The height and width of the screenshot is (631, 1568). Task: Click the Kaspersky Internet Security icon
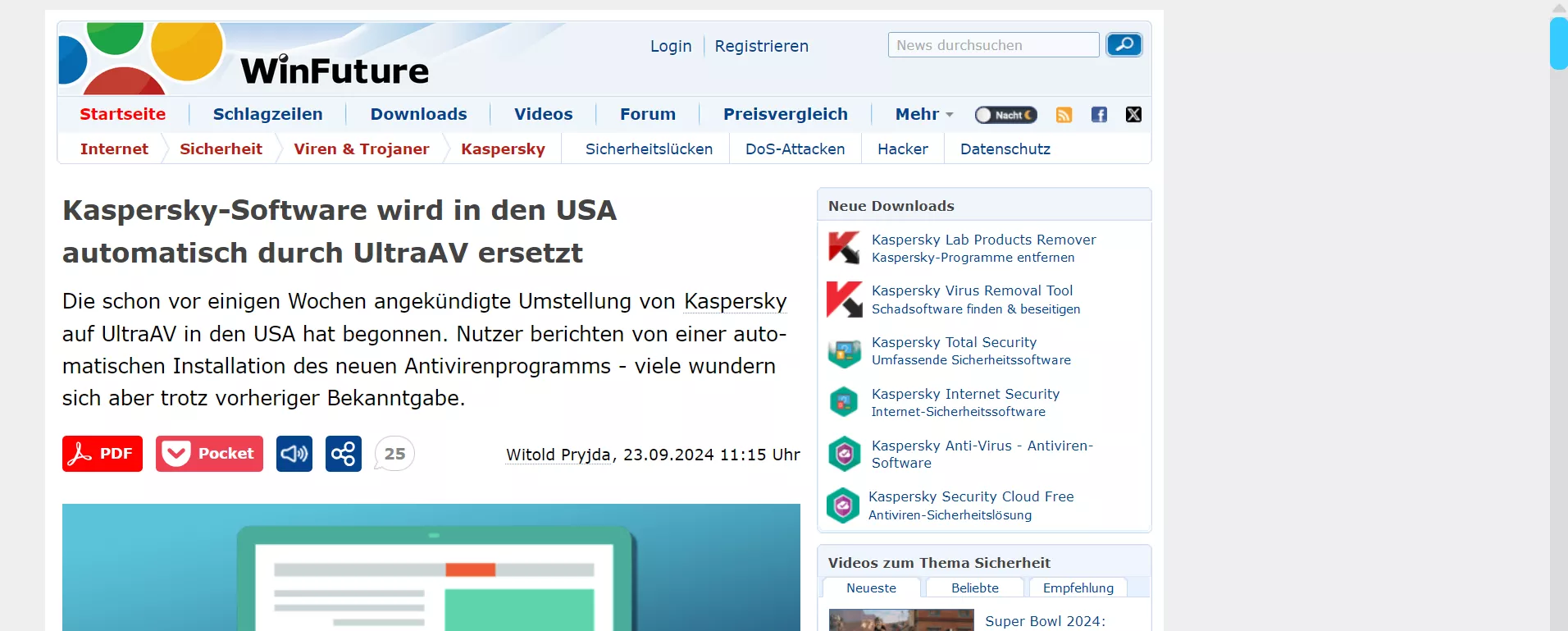point(844,402)
